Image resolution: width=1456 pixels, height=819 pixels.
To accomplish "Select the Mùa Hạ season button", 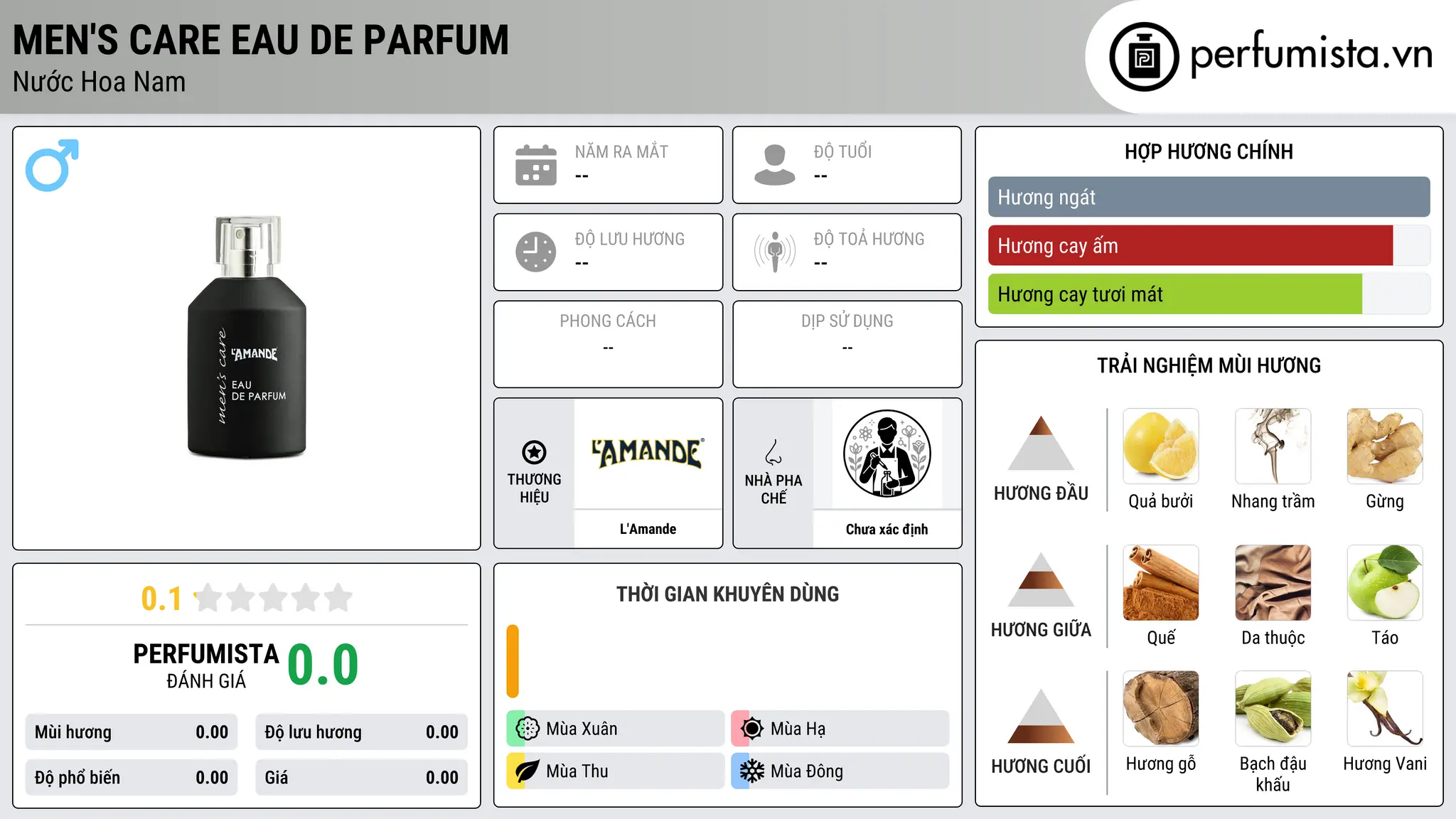I will pyautogui.click(x=840, y=729).
